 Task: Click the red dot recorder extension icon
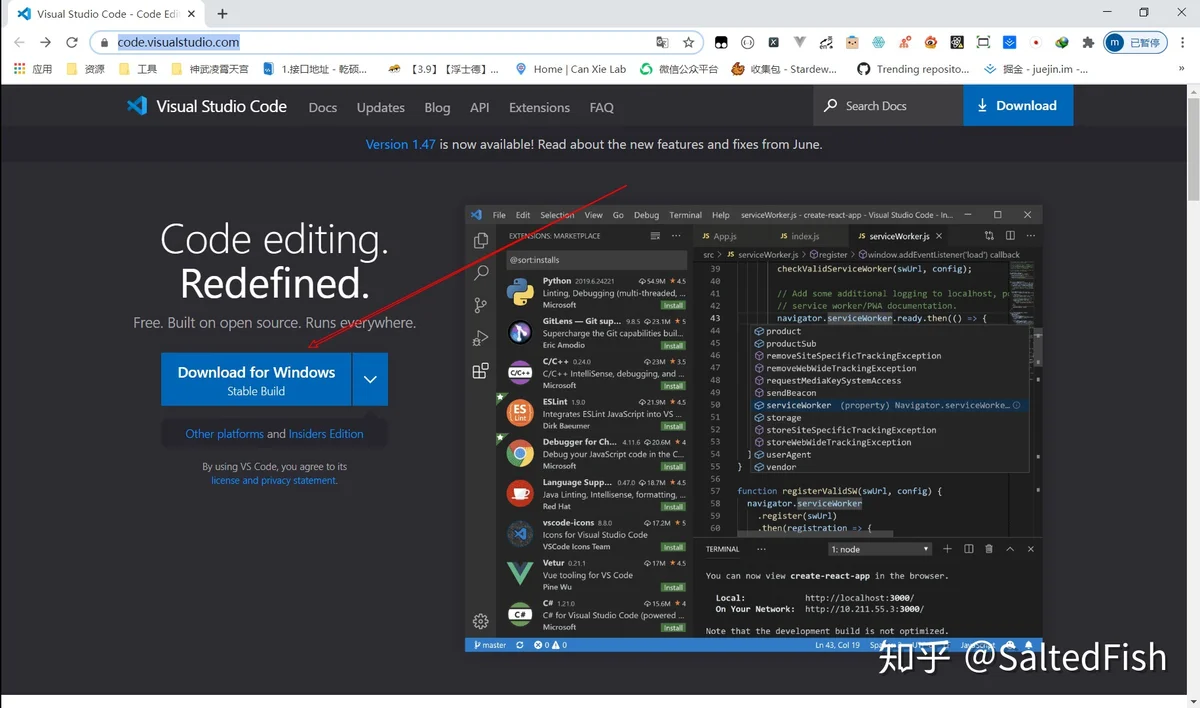coord(1036,43)
